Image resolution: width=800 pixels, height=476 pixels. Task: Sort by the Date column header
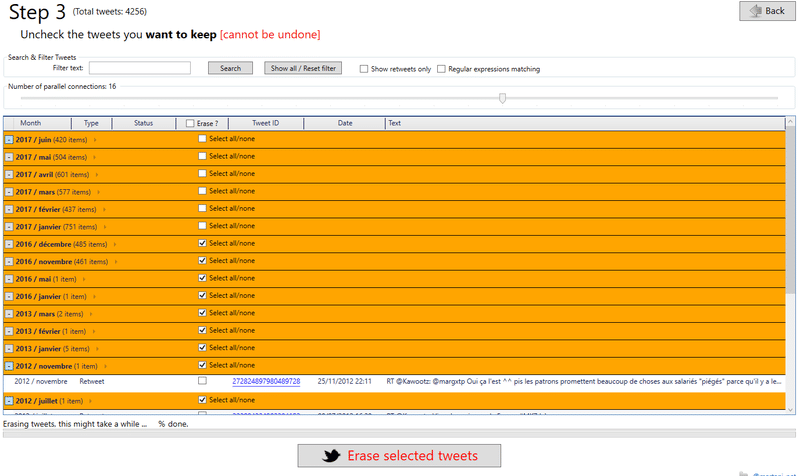click(x=345, y=123)
